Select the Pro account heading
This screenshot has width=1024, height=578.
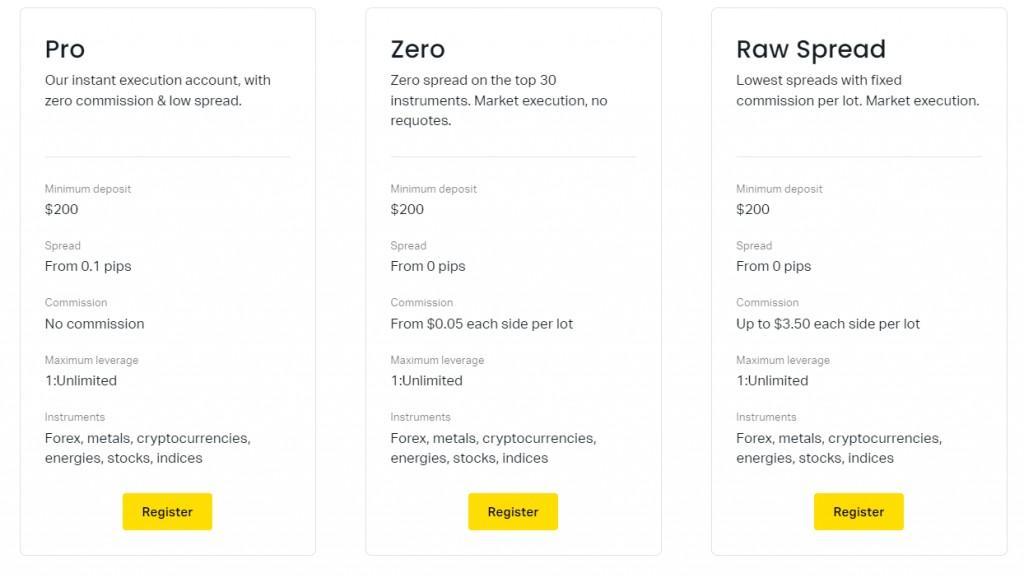65,49
